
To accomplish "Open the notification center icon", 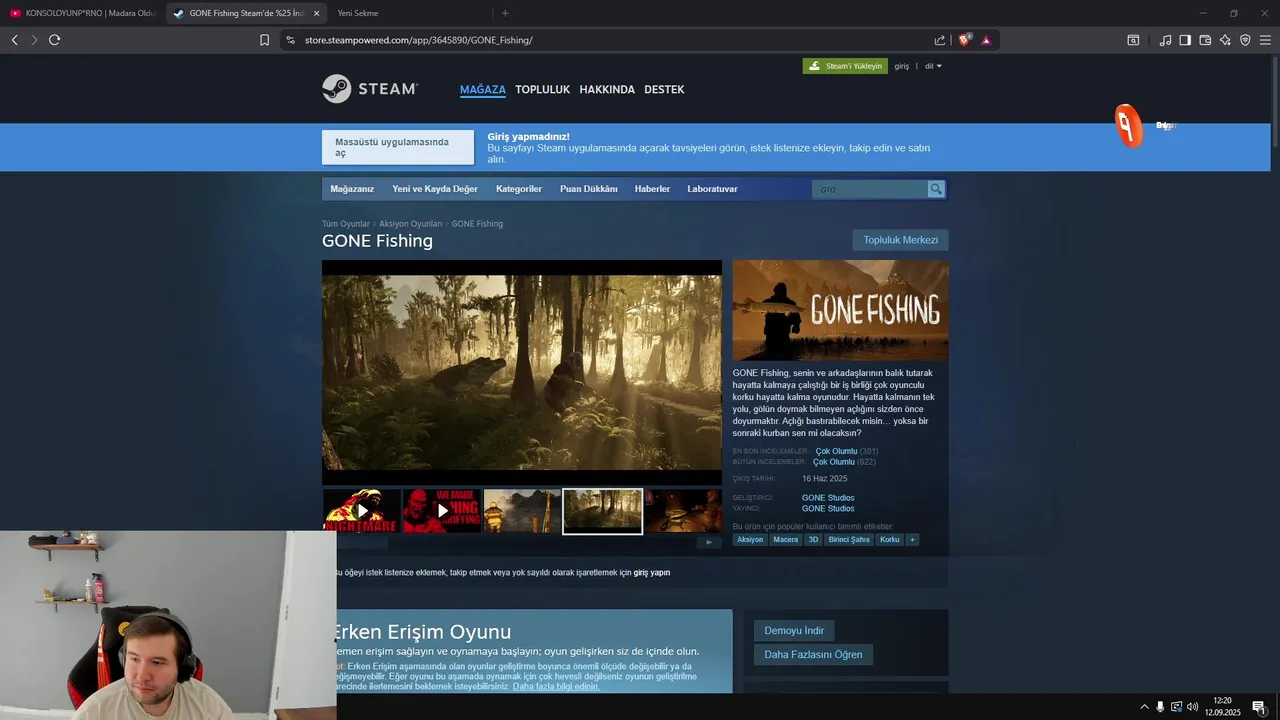I will [x=1259, y=707].
